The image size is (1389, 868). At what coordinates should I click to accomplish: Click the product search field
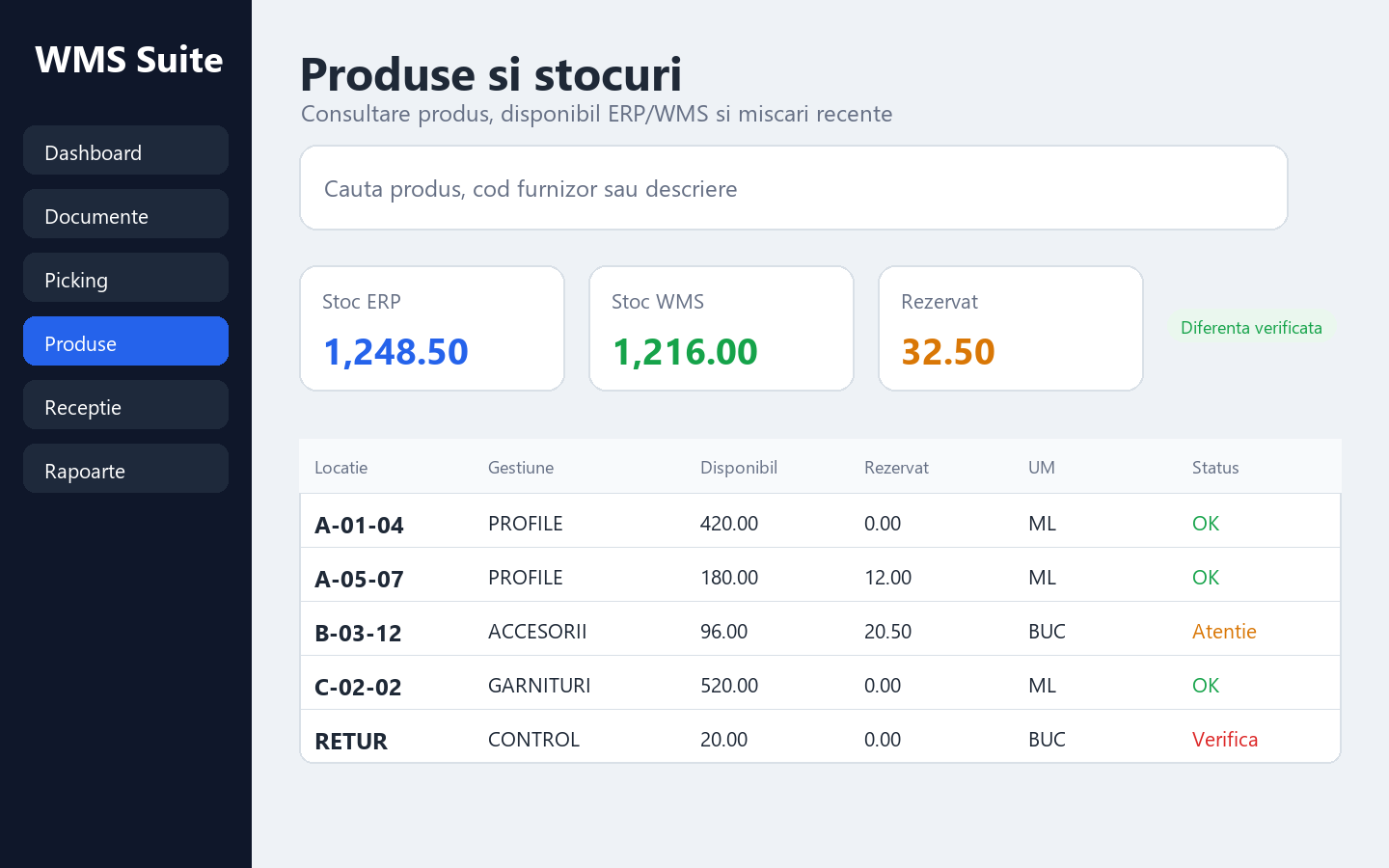[794, 188]
